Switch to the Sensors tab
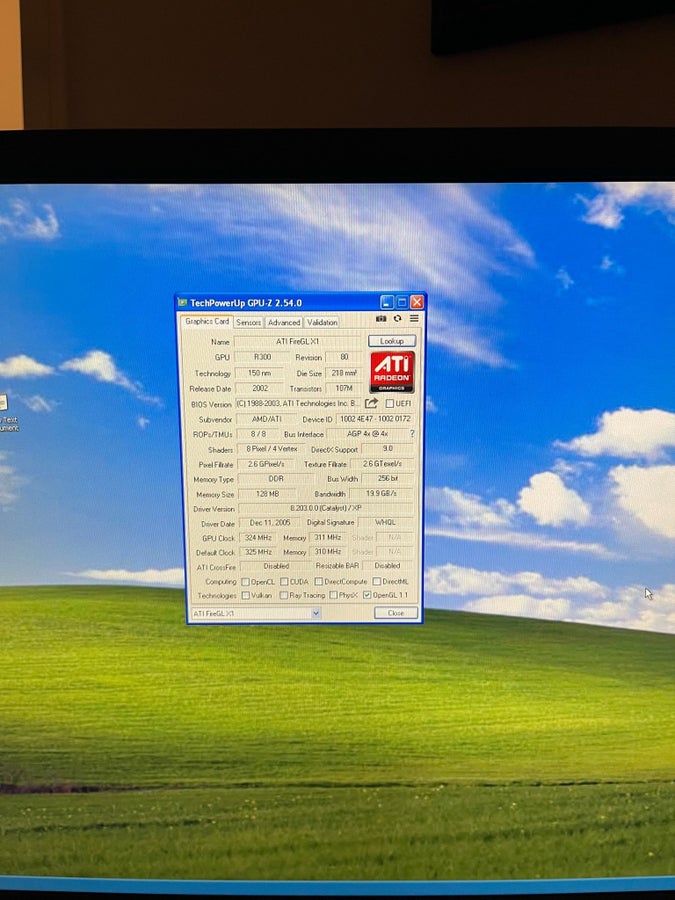Viewport: 675px width, 900px height. click(249, 323)
